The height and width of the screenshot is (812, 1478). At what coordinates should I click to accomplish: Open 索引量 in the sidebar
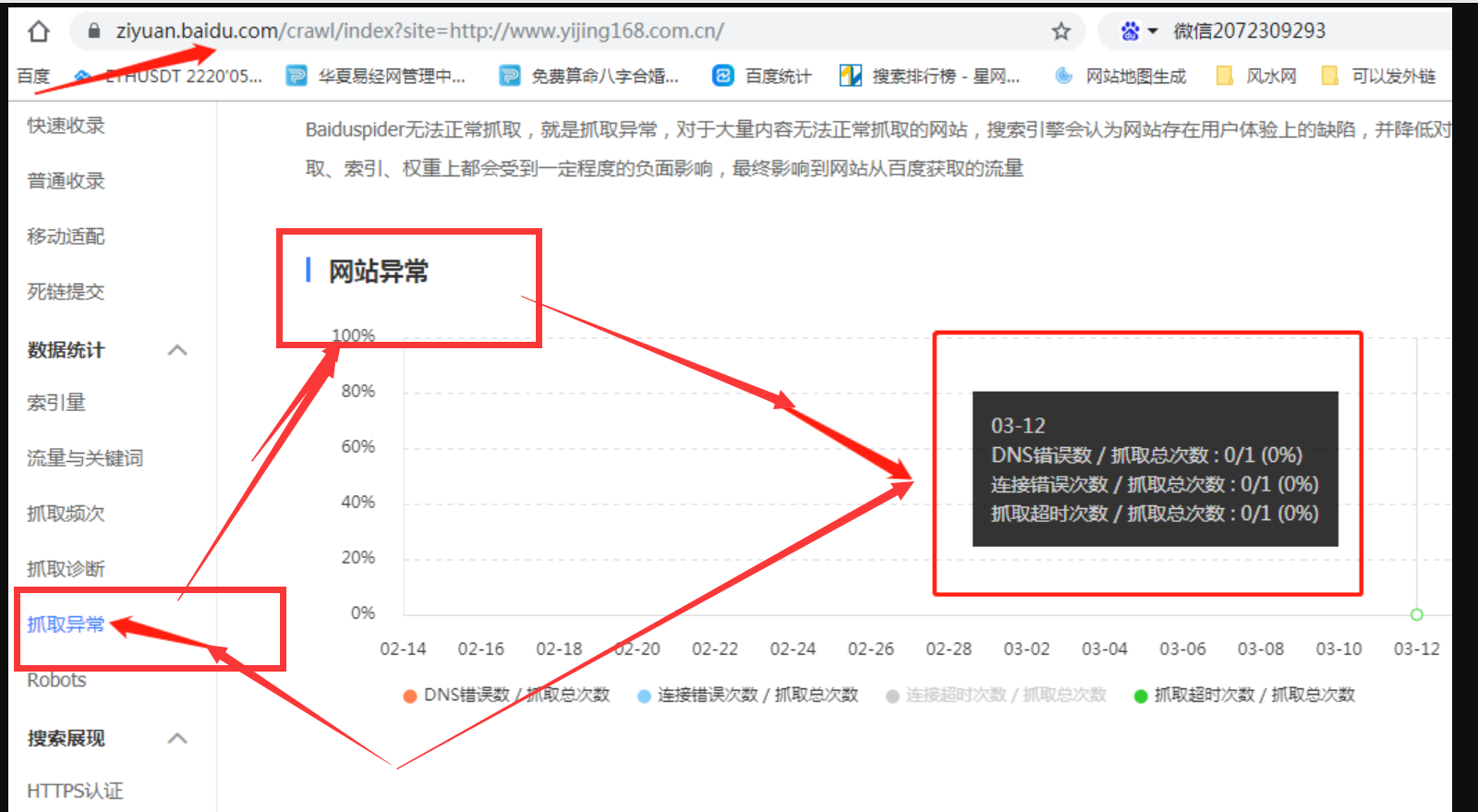tap(56, 403)
